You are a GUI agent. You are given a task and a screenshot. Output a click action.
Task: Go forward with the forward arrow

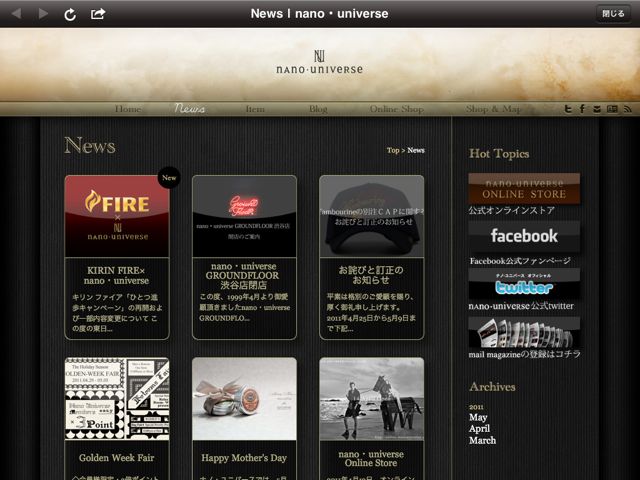point(43,14)
